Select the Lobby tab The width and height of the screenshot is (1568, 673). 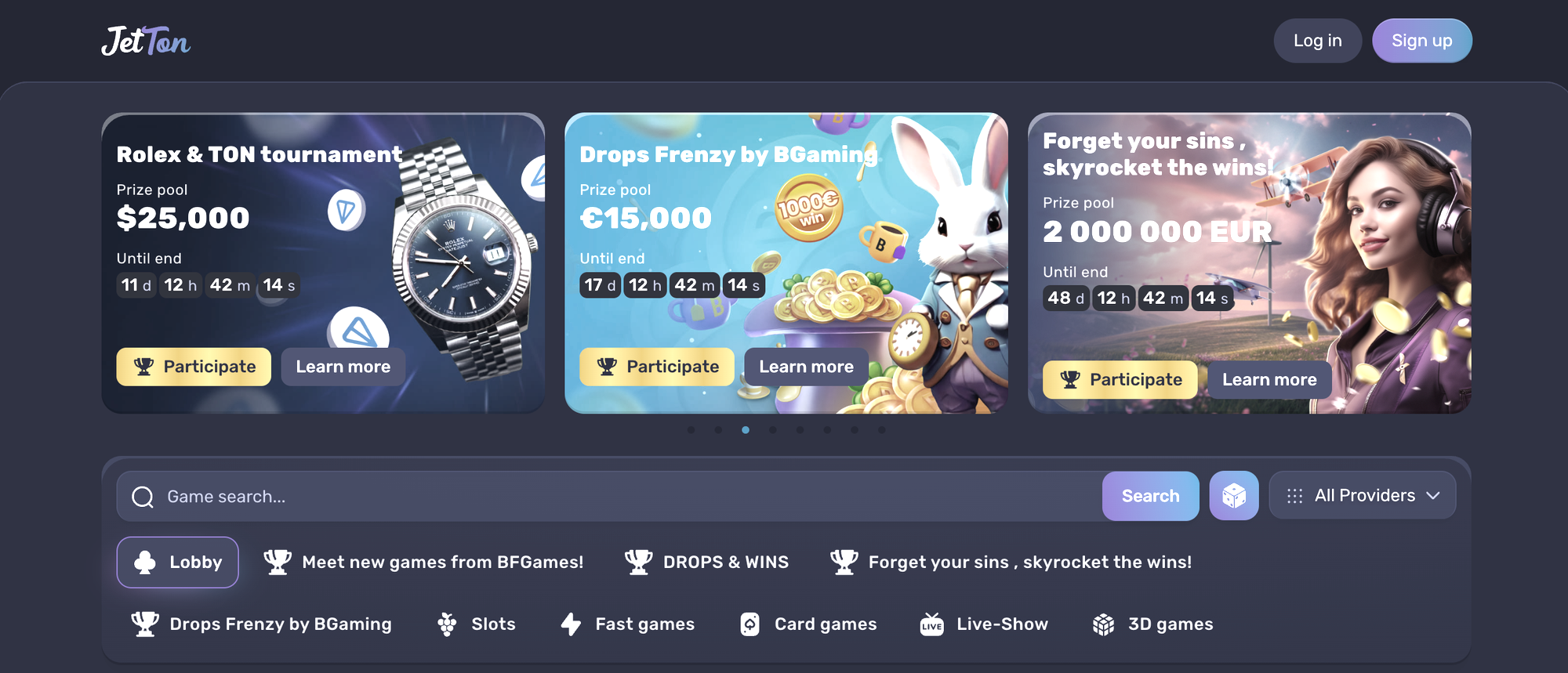click(x=178, y=562)
